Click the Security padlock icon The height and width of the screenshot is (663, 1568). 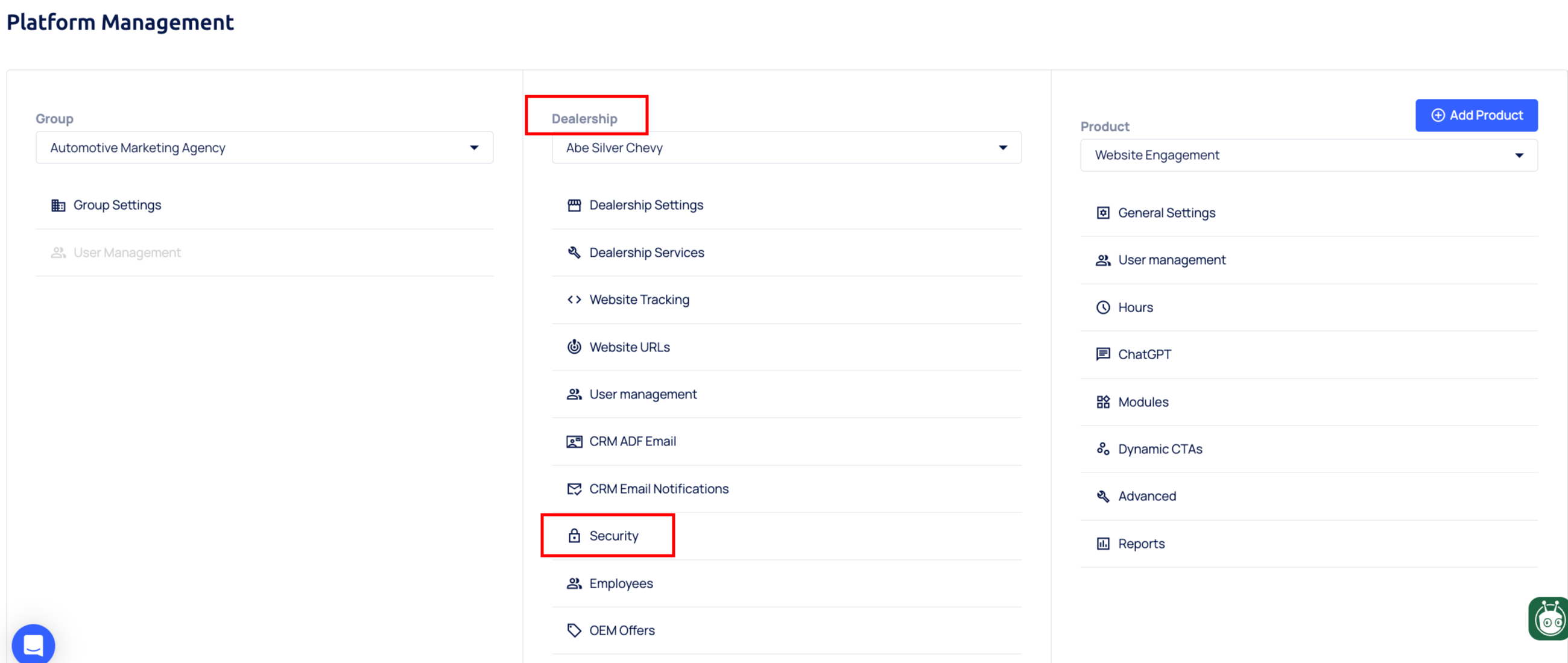574,536
